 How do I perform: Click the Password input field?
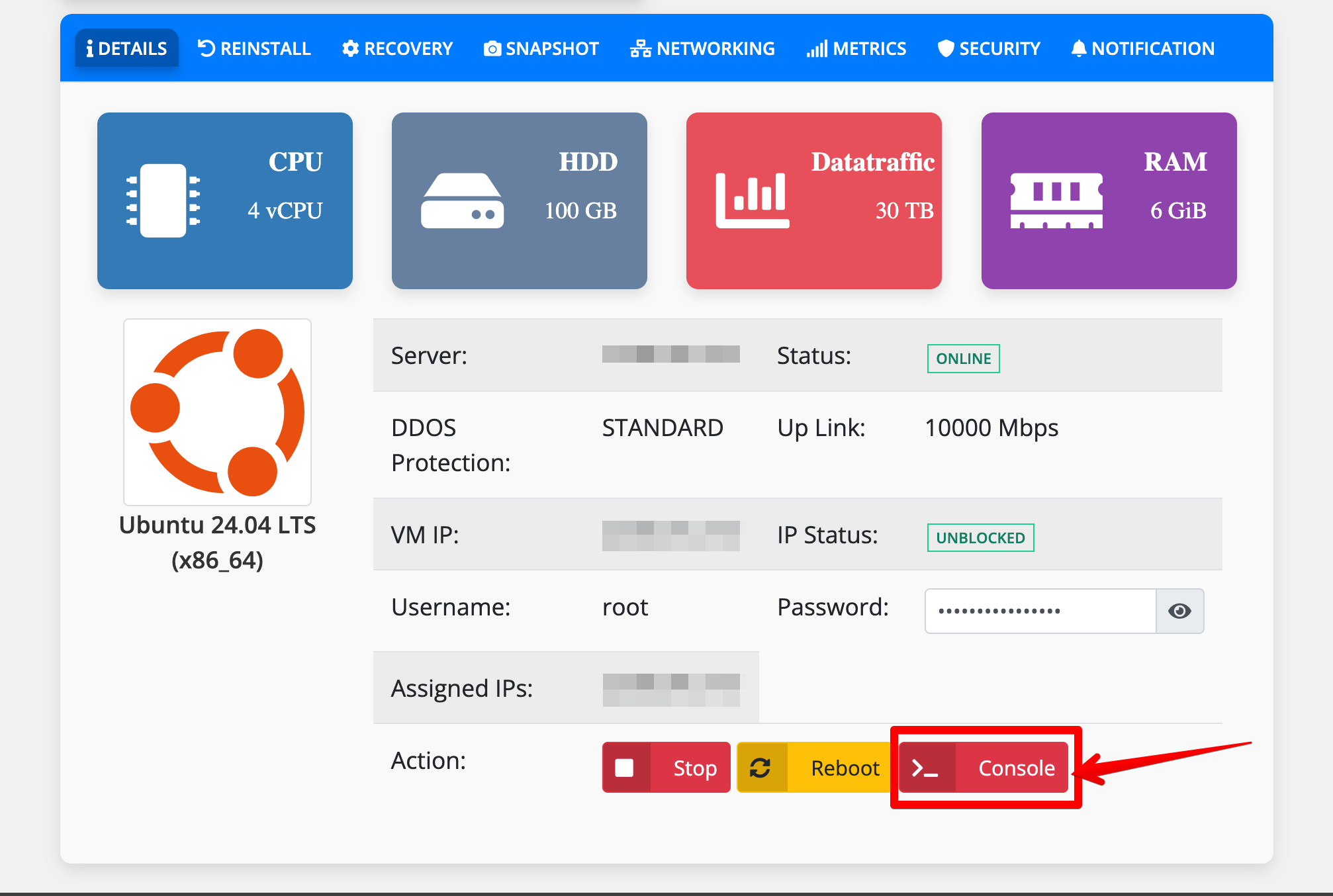(1040, 611)
